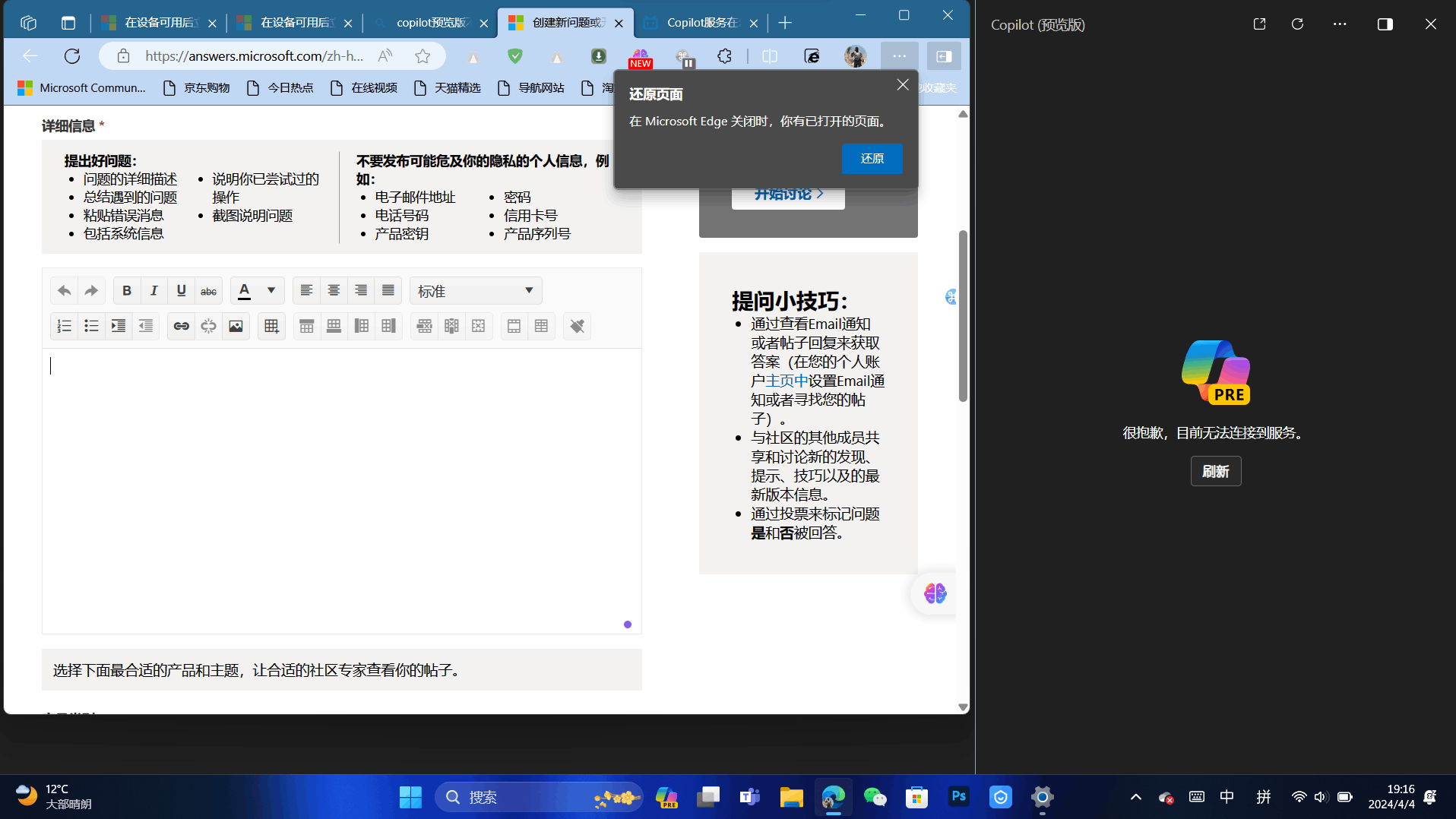
Task: Open the font color picker arrow
Action: pos(271,291)
